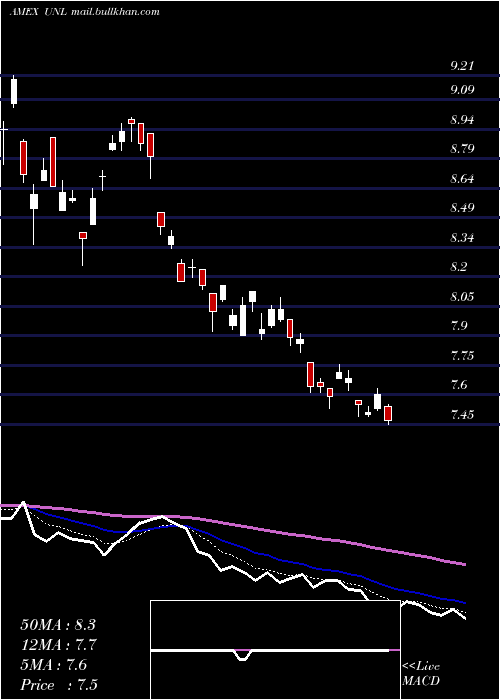Click the 9.09 price axis label
The image size is (500, 700).
coord(462,90)
